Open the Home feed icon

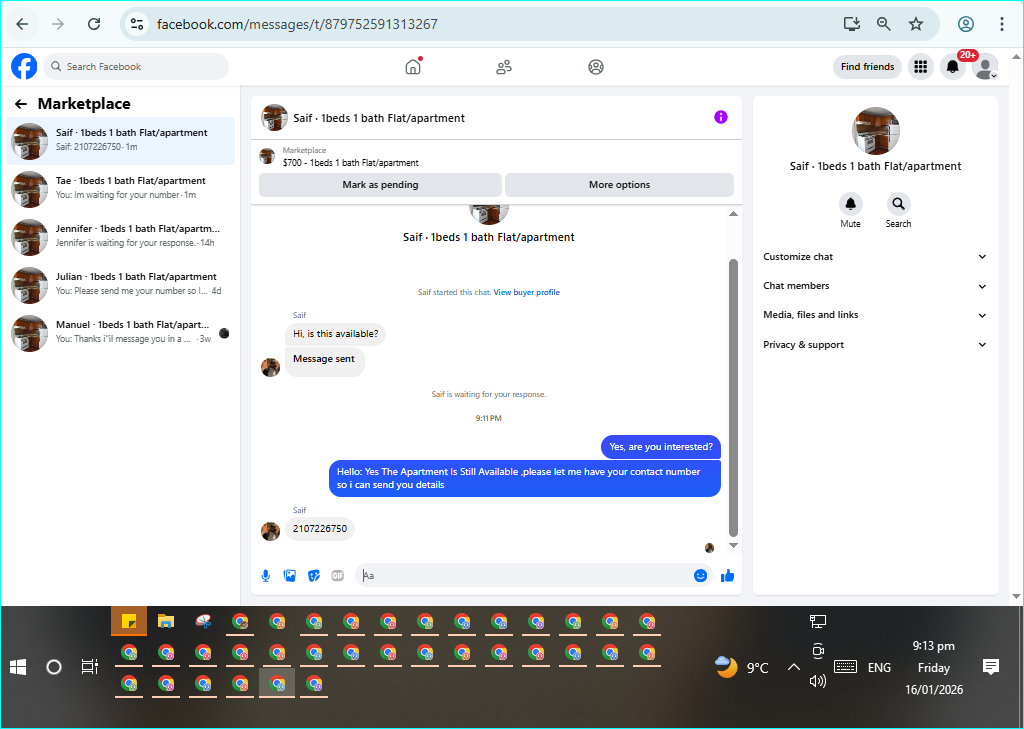[x=413, y=67]
